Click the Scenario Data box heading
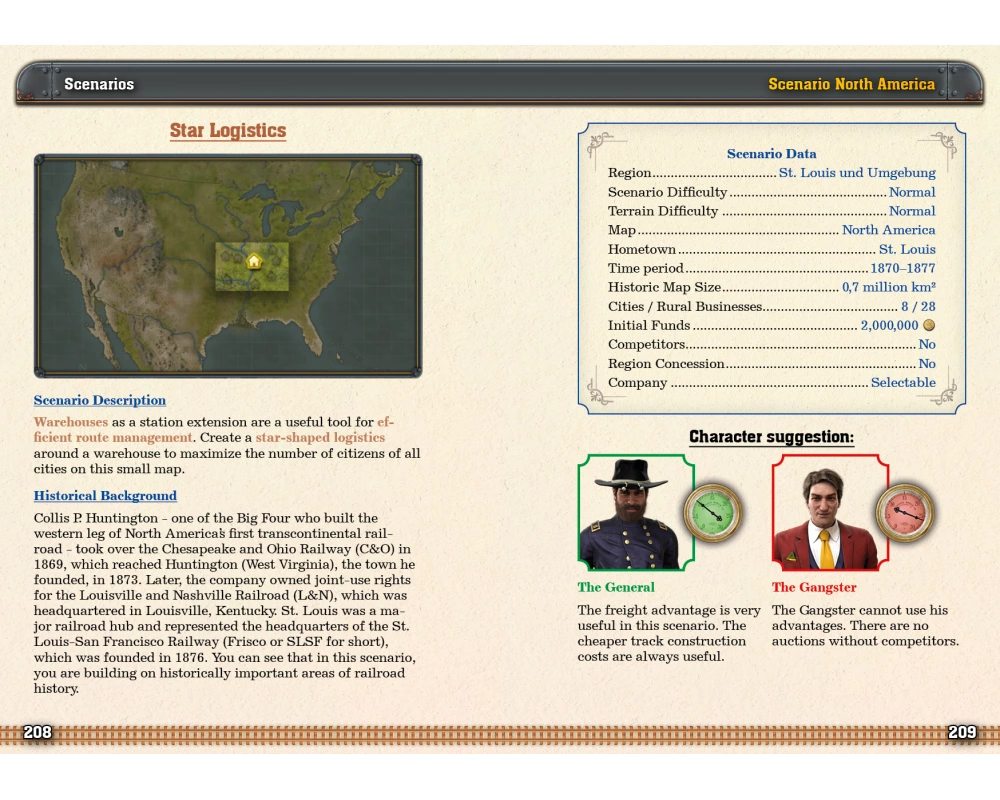 click(771, 154)
